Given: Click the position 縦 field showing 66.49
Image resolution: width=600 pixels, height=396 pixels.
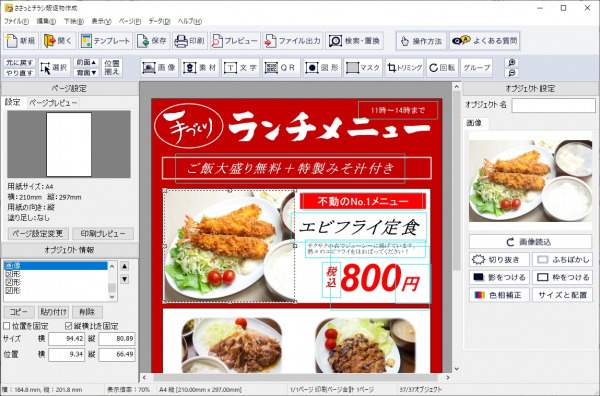Looking at the screenshot, I should pyautogui.click(x=117, y=354).
